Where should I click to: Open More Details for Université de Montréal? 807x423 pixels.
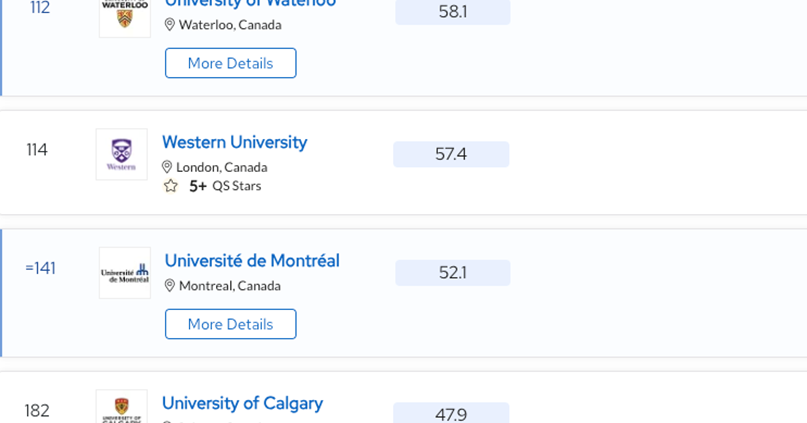[231, 324]
